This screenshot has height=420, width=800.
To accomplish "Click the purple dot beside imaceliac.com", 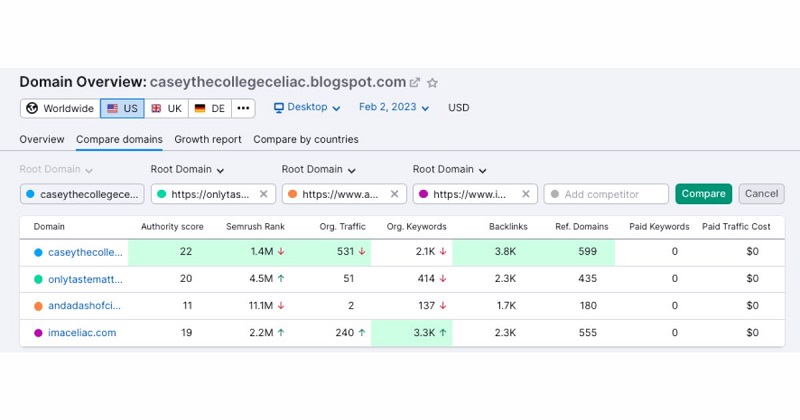I will (38, 333).
